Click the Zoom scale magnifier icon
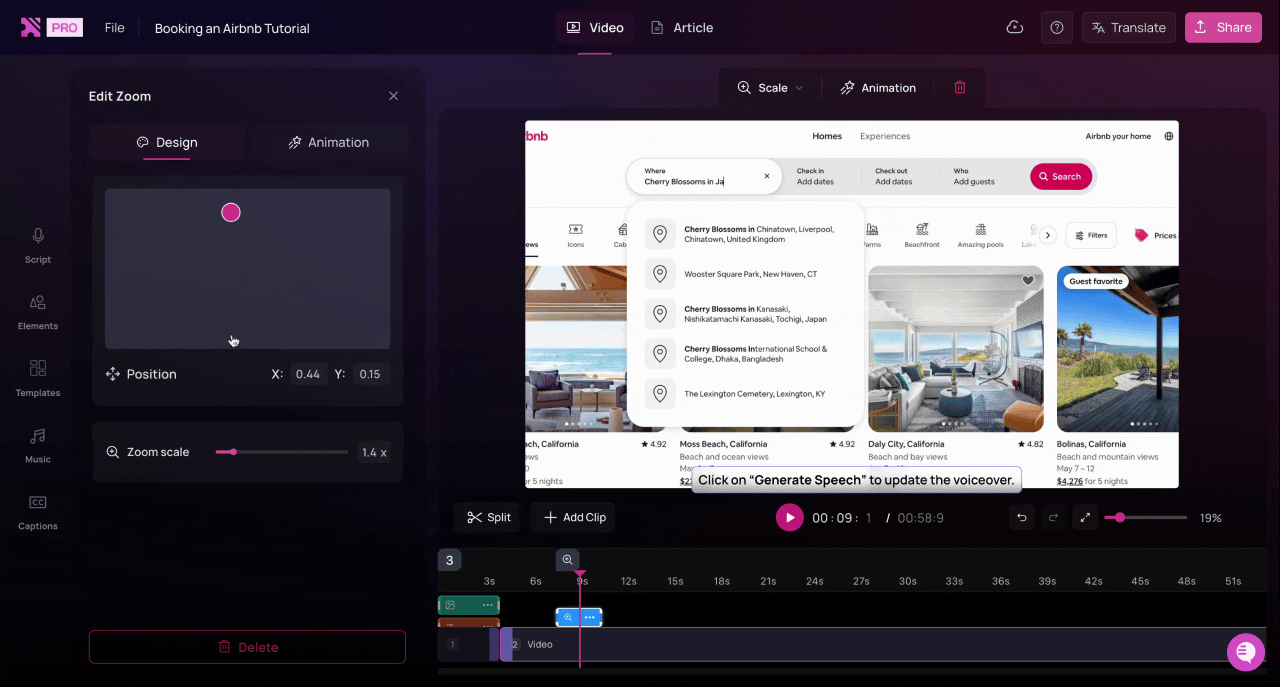Viewport: 1280px width, 687px height. click(x=113, y=452)
